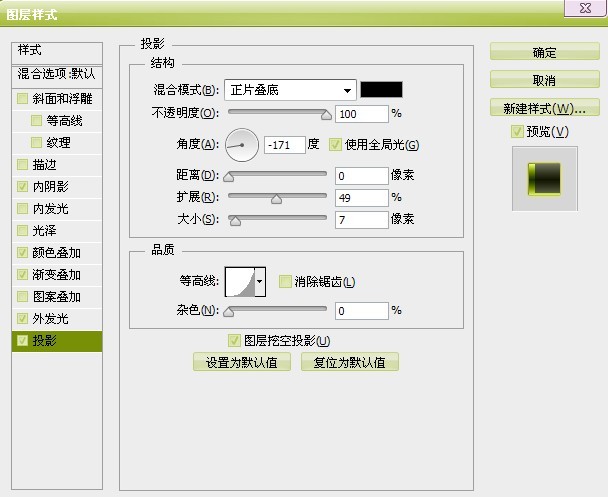Enable 消除锯齿 checkbox
Image resolution: width=608 pixels, height=497 pixels.
(x=285, y=281)
